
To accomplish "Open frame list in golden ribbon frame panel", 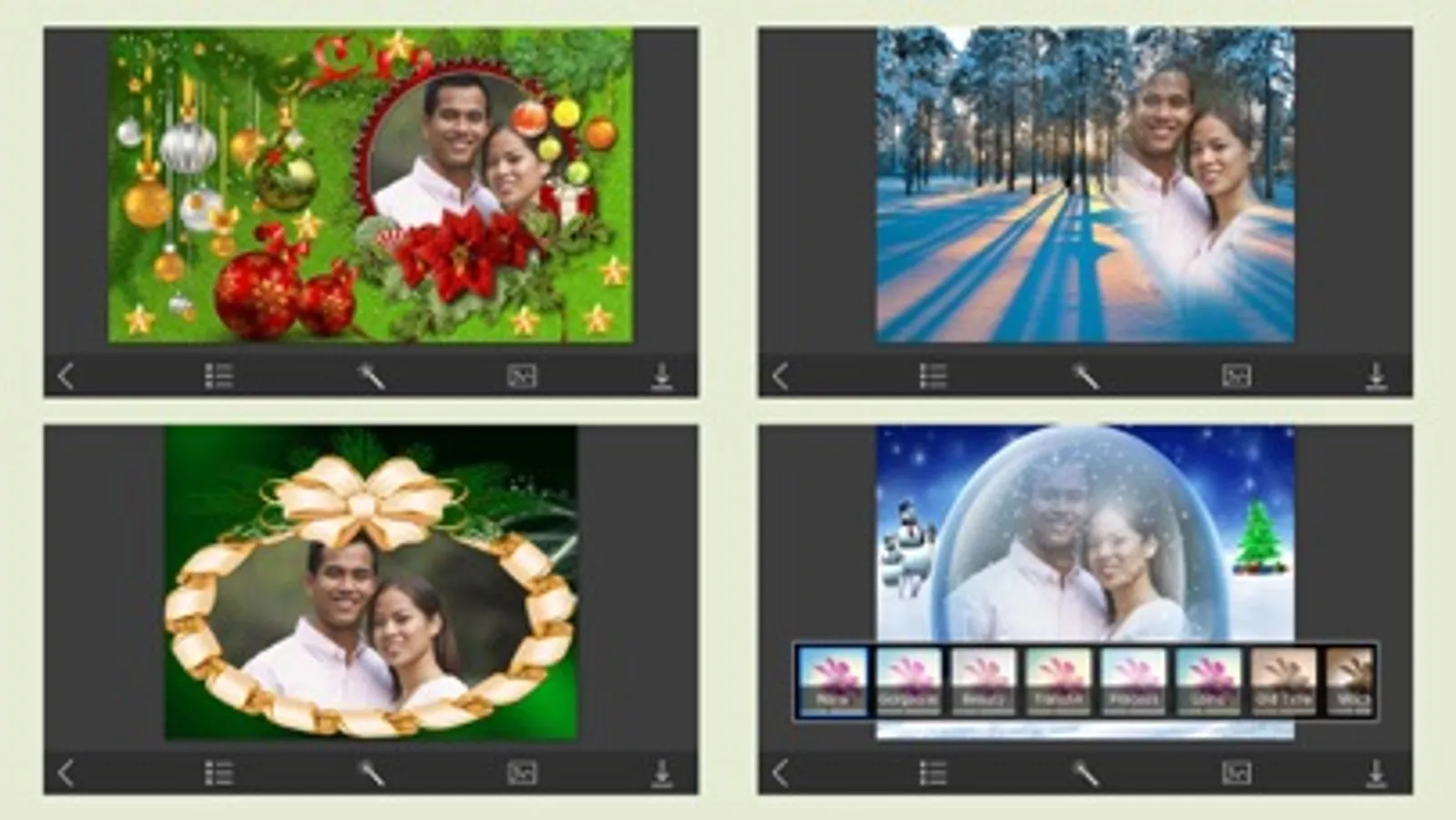I will click(x=219, y=773).
